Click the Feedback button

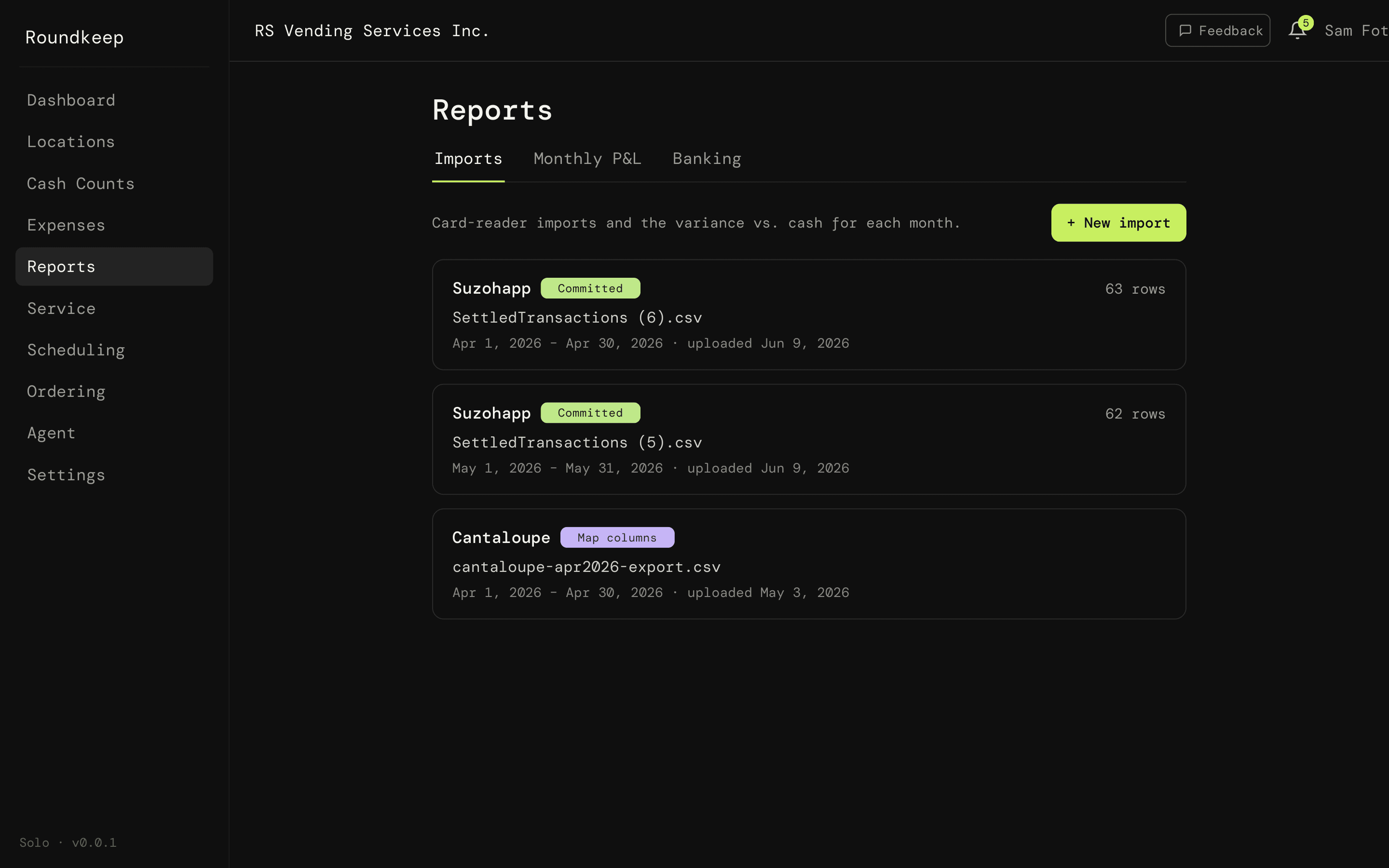1217,30
